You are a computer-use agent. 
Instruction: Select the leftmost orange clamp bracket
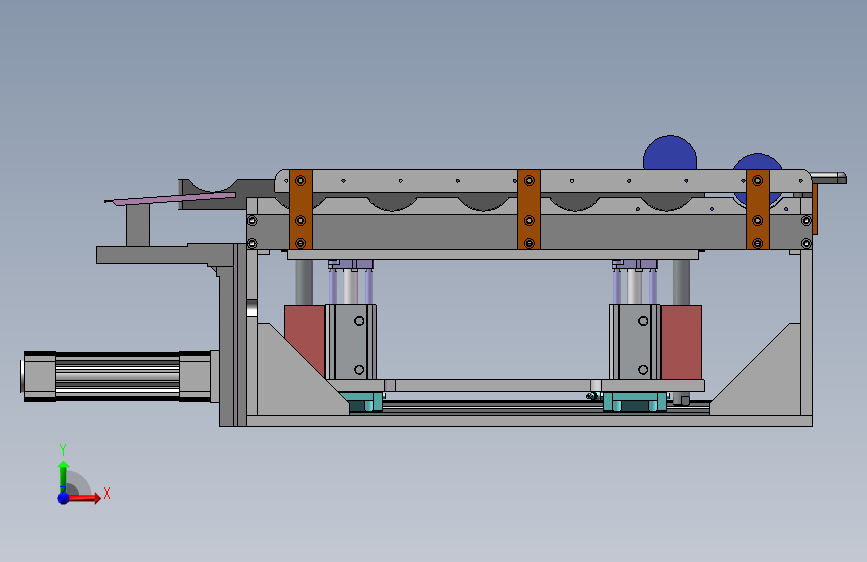coord(301,210)
